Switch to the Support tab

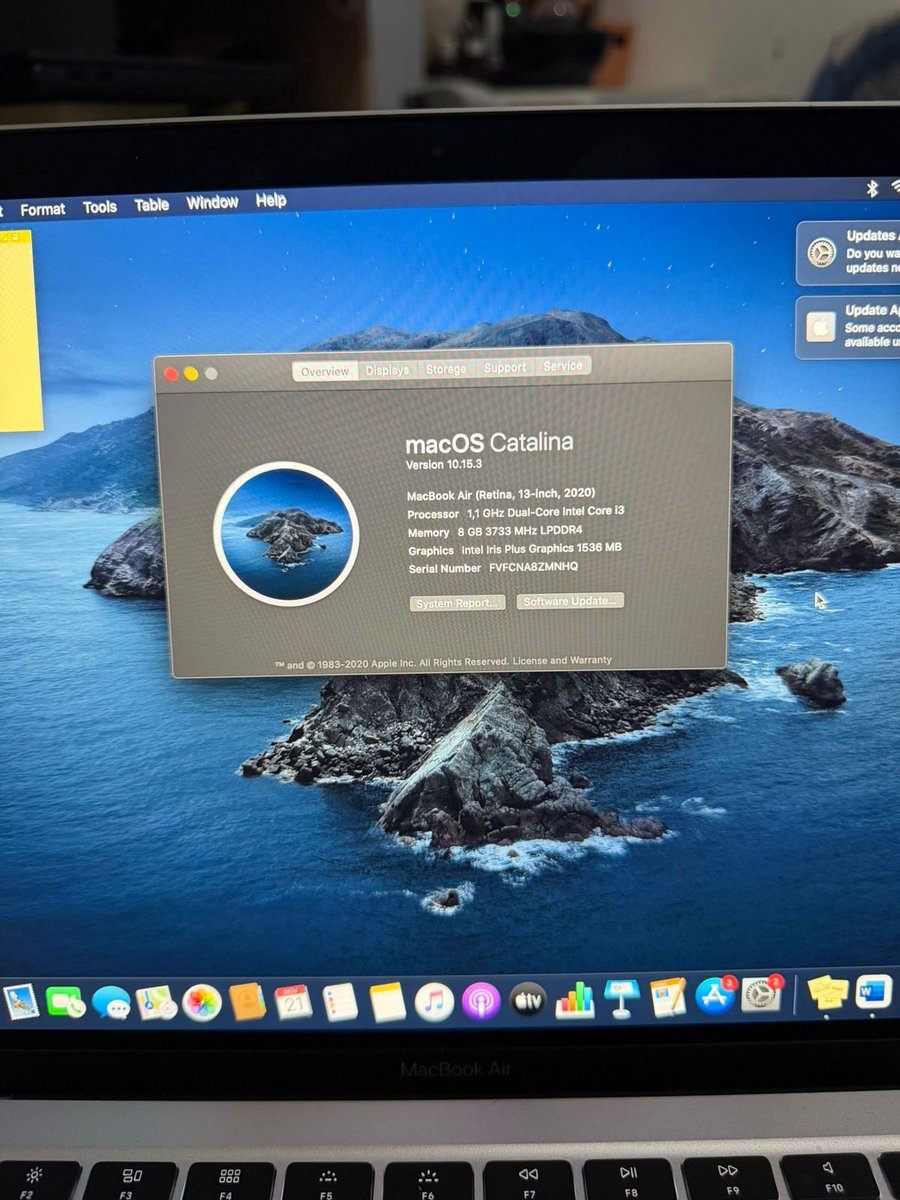tap(505, 367)
